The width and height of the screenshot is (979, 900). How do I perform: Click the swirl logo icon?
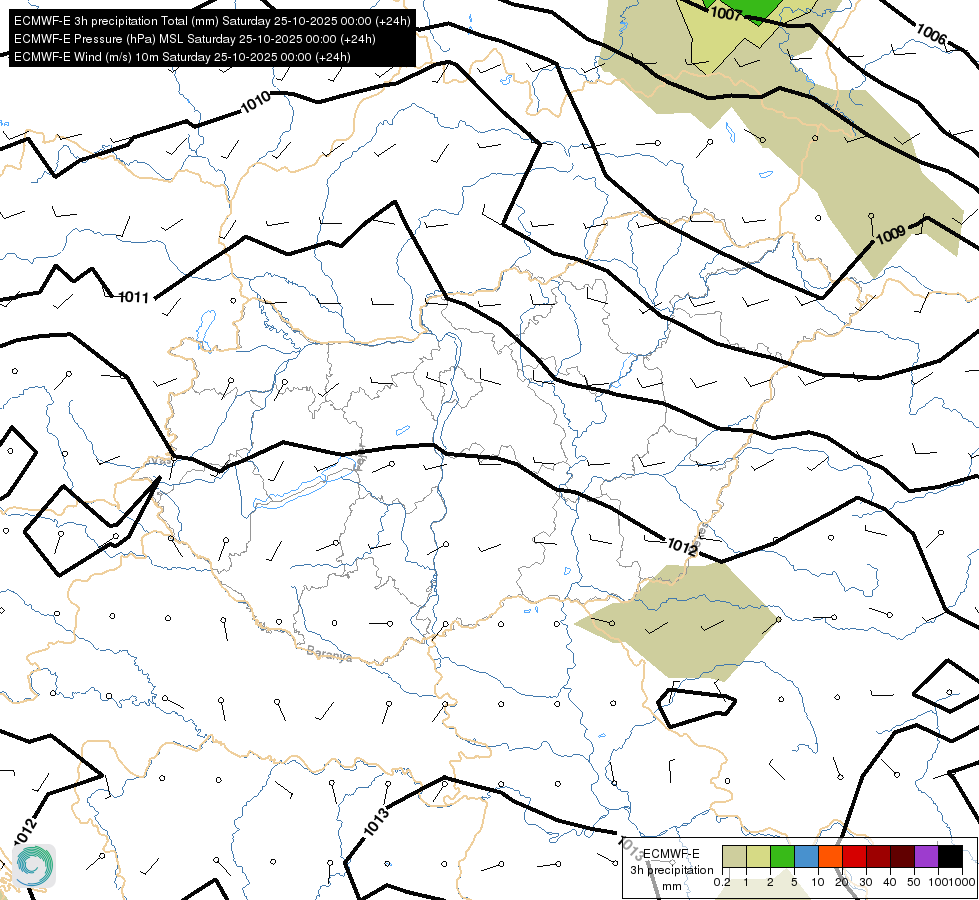34,866
